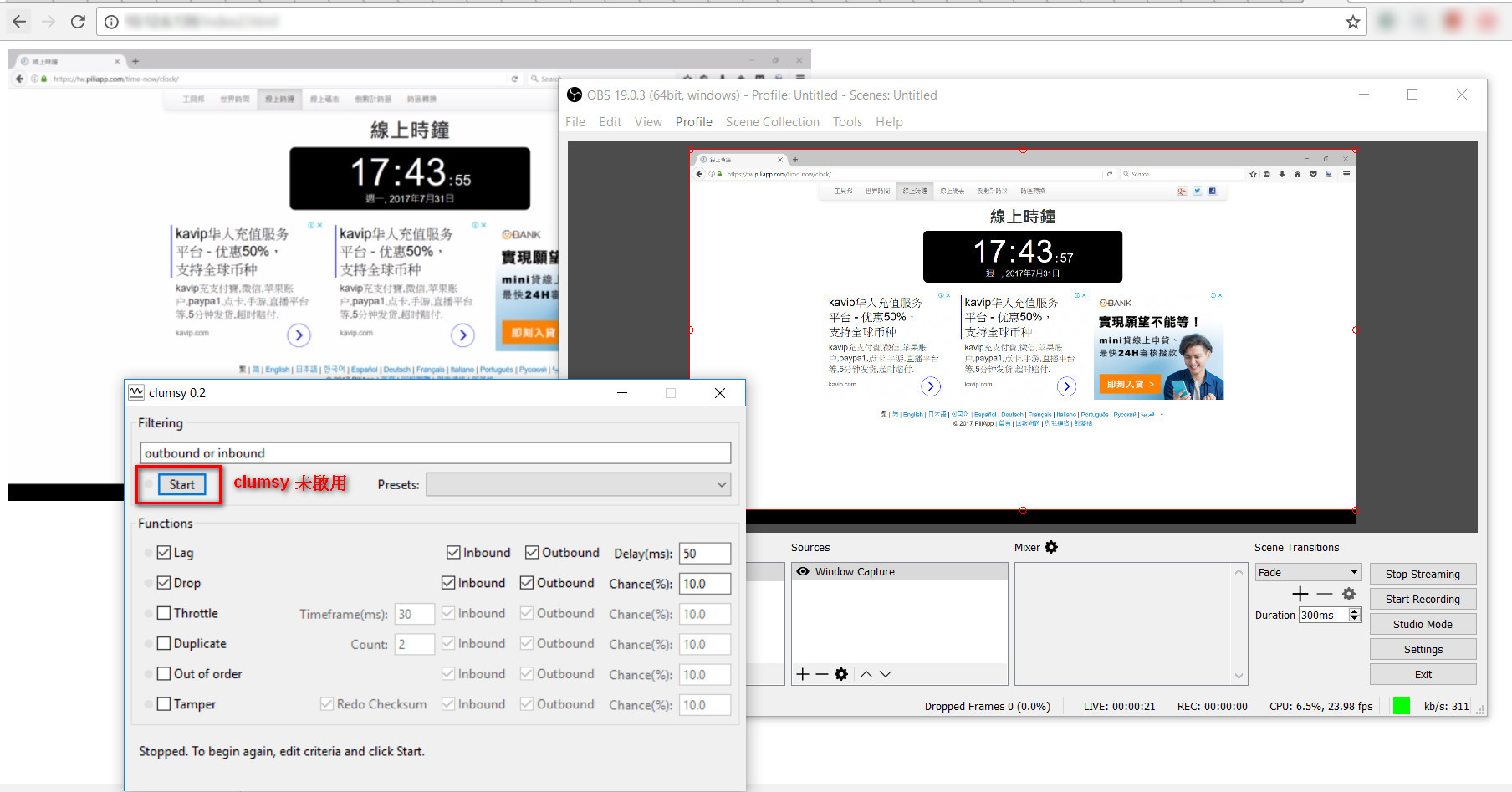Disable Outbound for the Drop function
The height and width of the screenshot is (792, 1512).
pos(527,583)
